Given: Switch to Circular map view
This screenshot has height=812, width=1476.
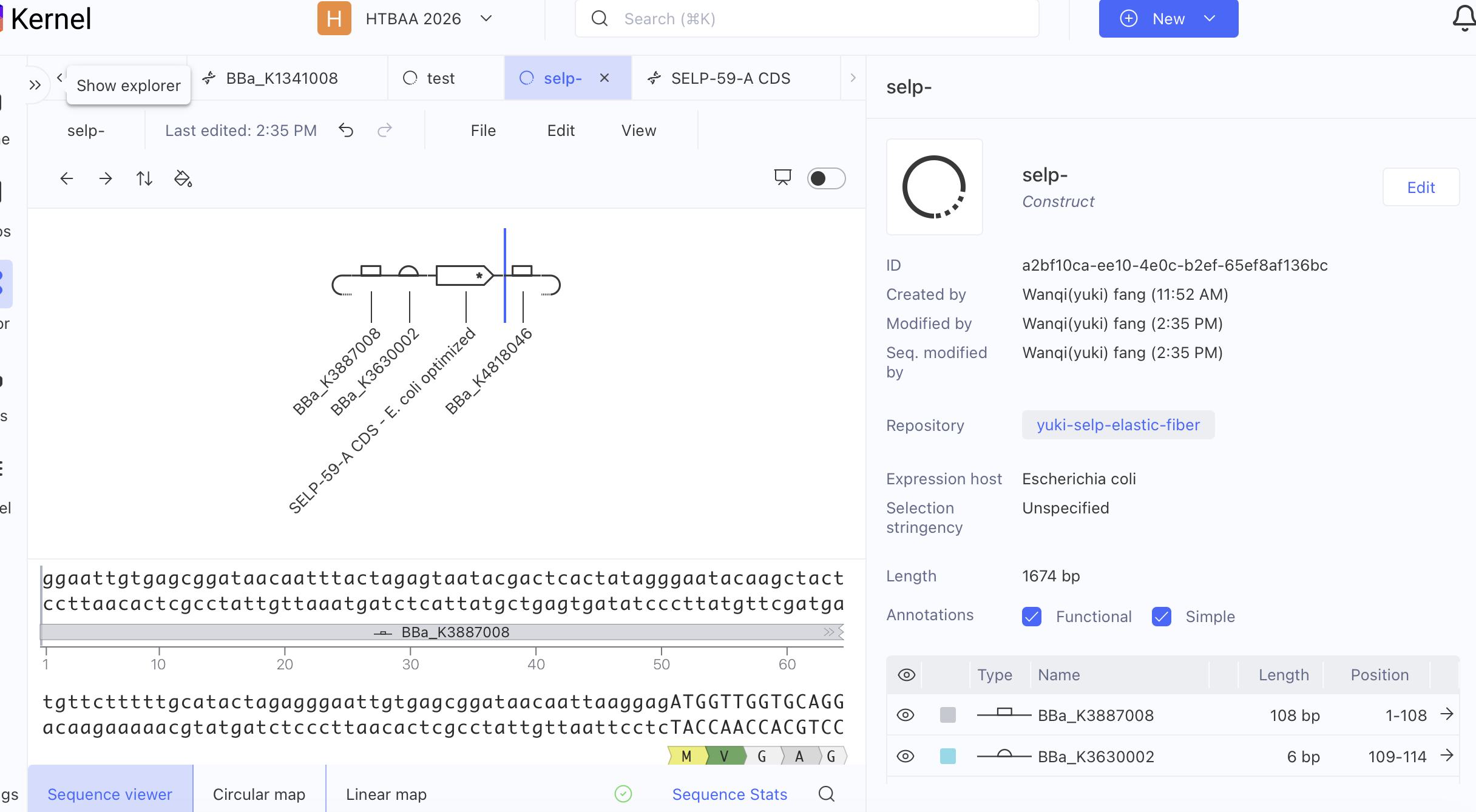Looking at the screenshot, I should click(259, 794).
